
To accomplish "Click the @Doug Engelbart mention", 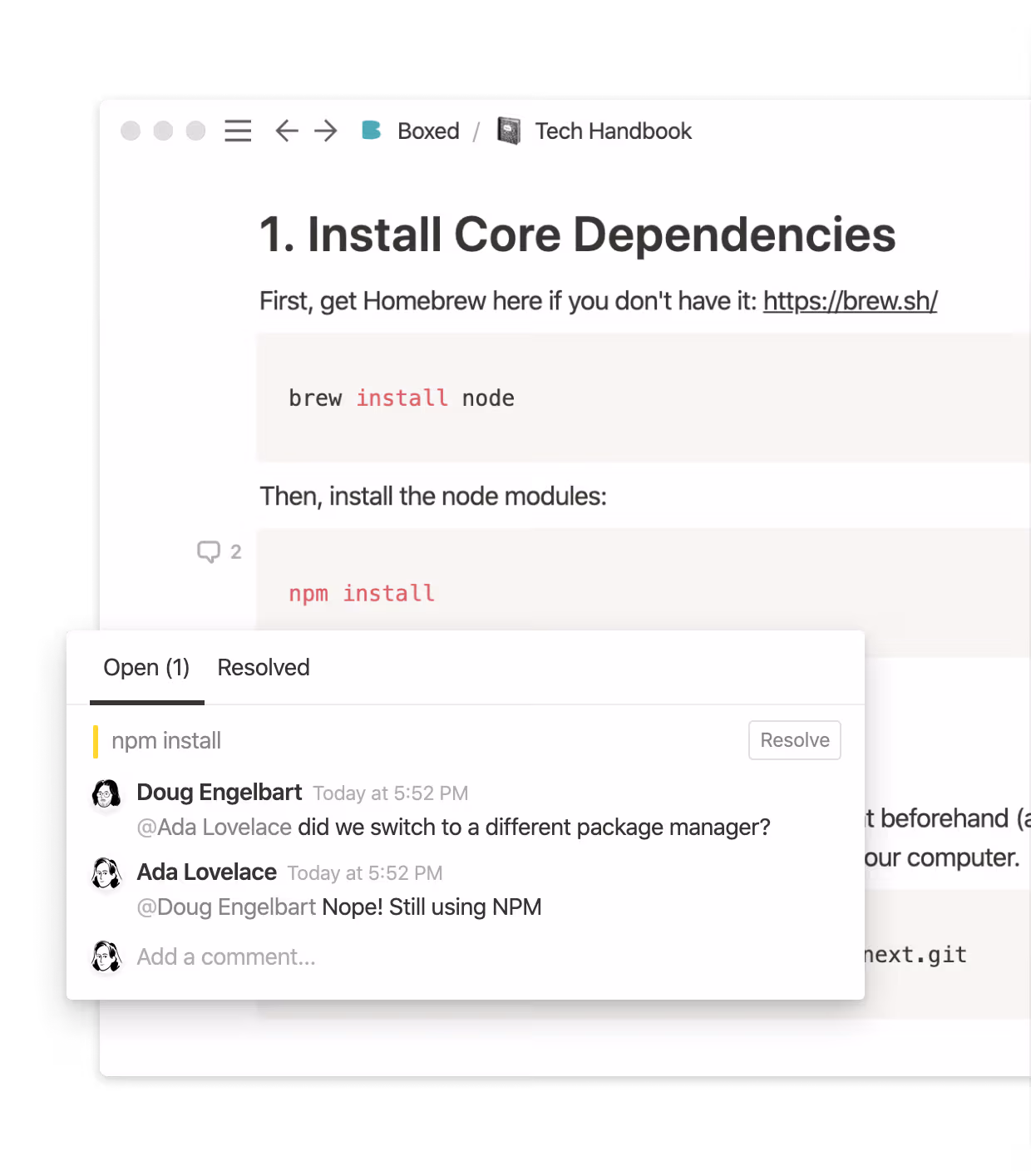I will tap(225, 907).
